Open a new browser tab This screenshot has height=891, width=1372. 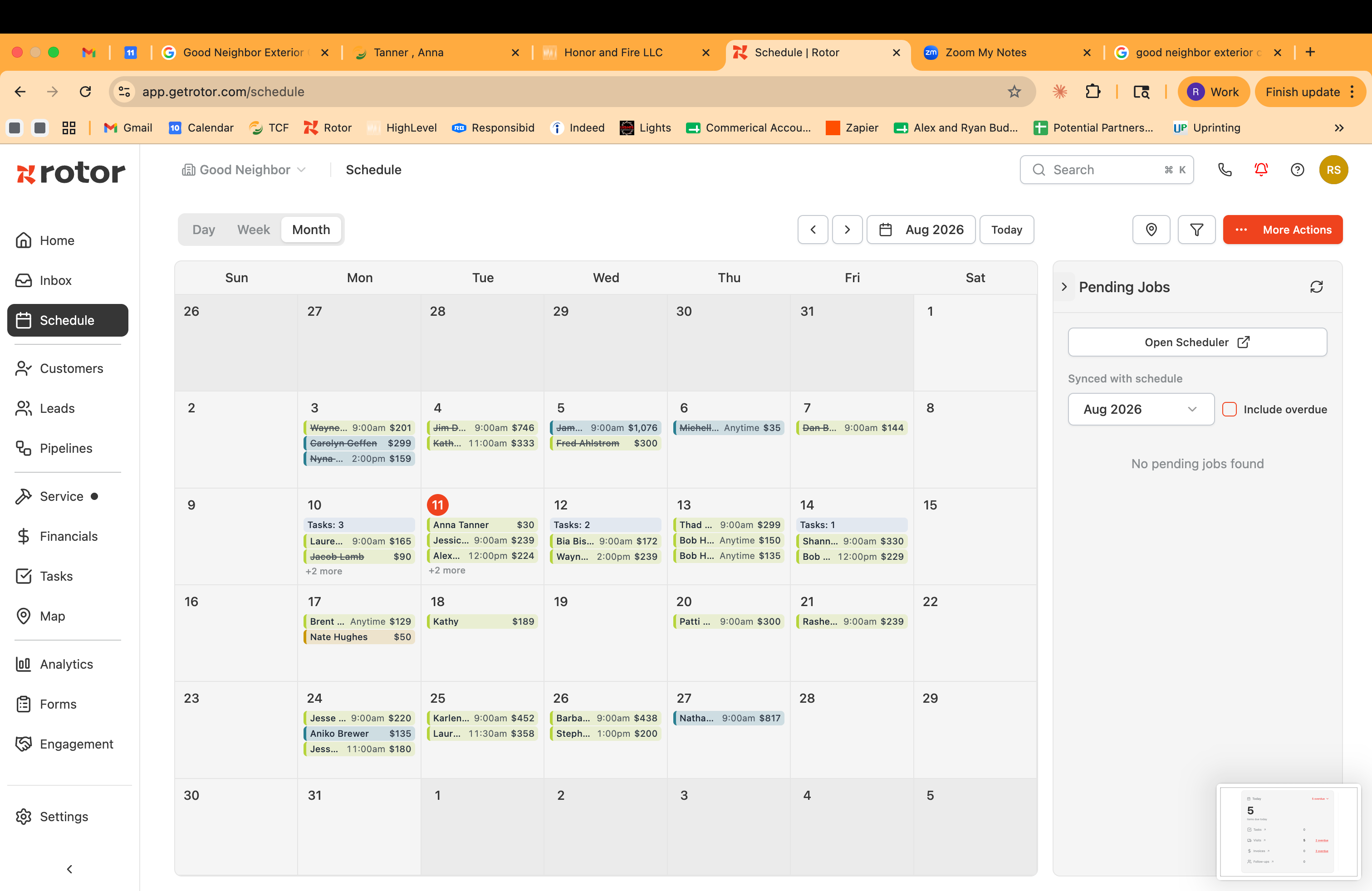pos(1310,52)
